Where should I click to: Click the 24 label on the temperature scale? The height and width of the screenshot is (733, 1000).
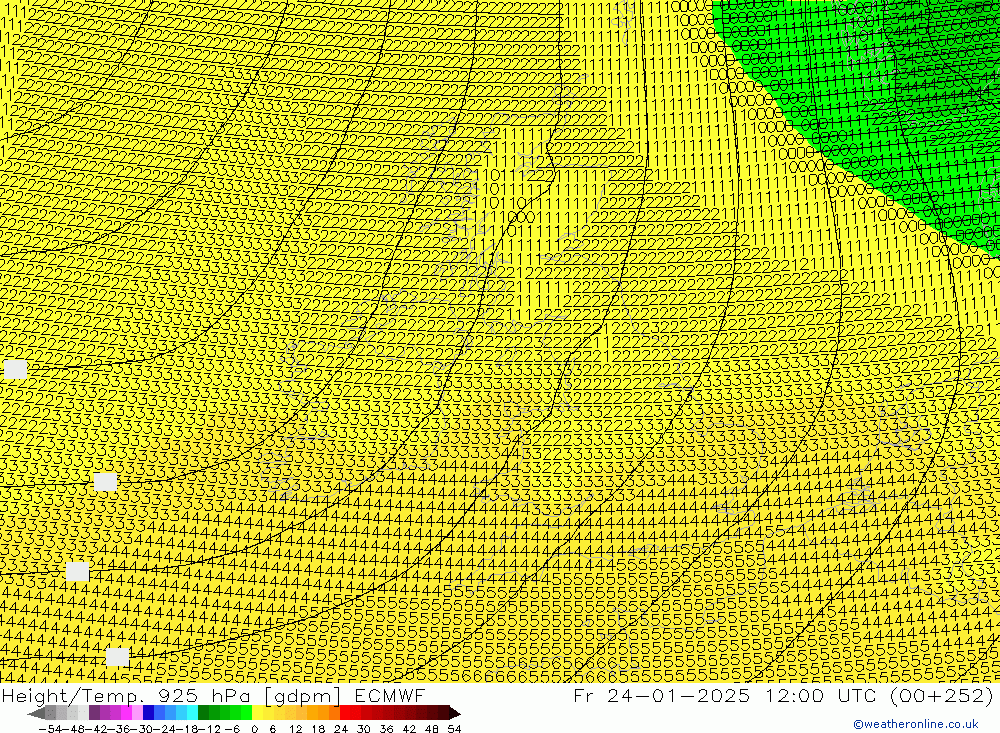point(341,729)
